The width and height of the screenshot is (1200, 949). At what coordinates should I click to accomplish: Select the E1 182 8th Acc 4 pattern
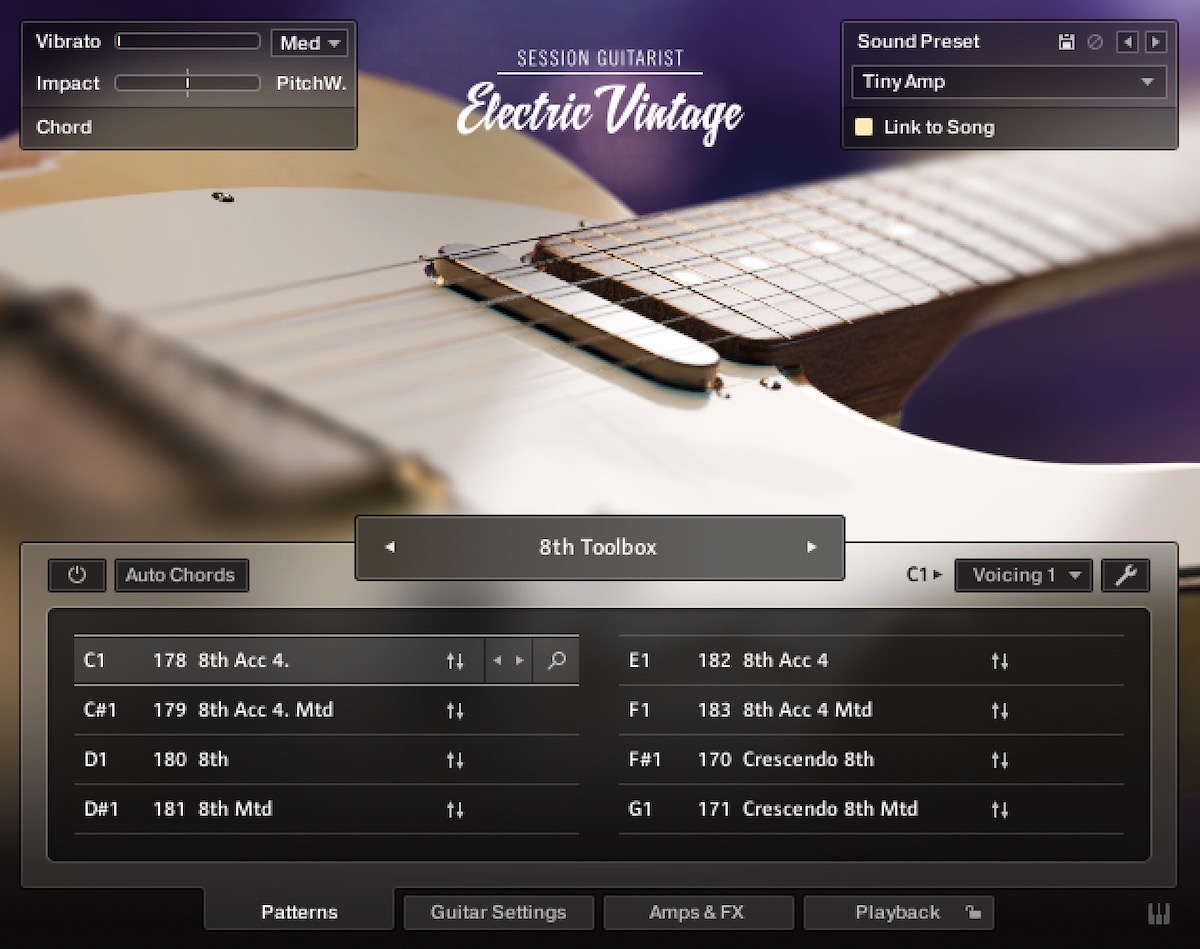pyautogui.click(x=871, y=660)
